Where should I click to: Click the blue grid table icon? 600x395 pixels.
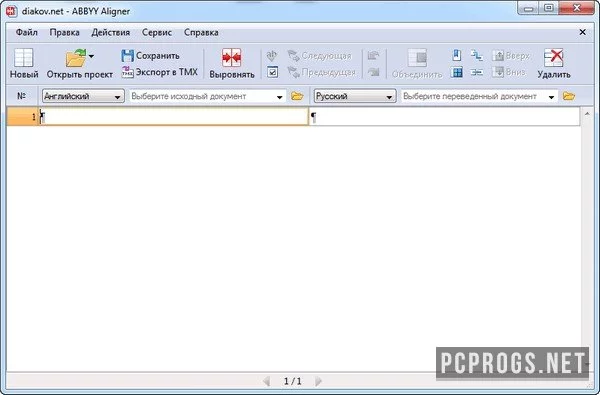coord(457,72)
